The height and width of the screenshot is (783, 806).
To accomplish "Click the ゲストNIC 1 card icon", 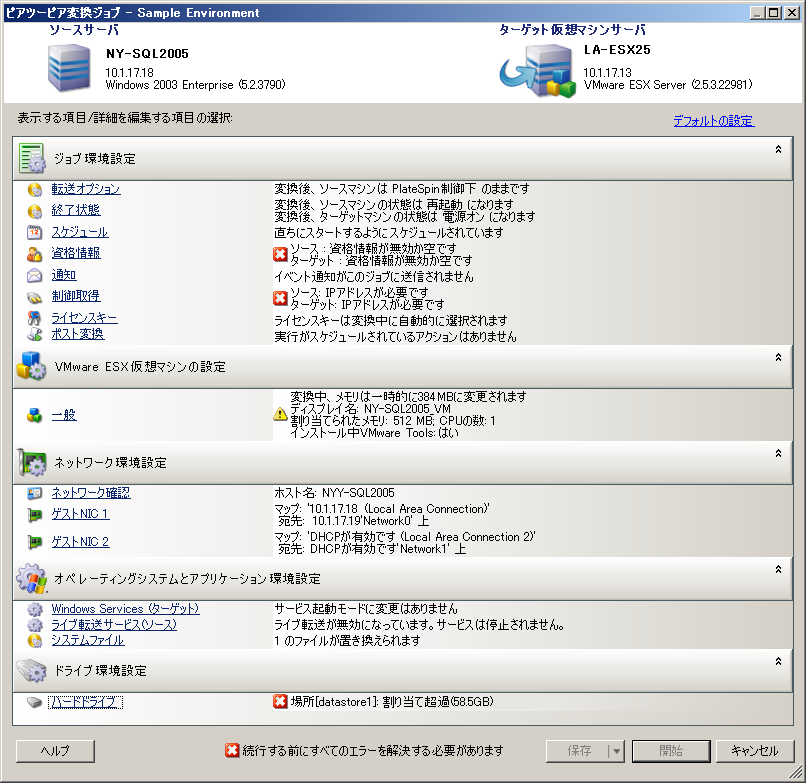I will click(34, 514).
